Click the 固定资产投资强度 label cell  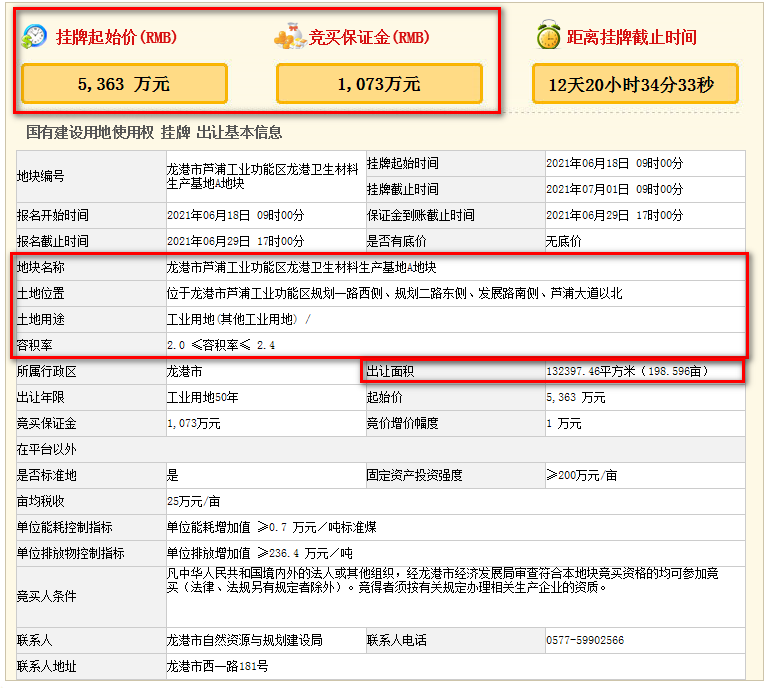(x=455, y=476)
